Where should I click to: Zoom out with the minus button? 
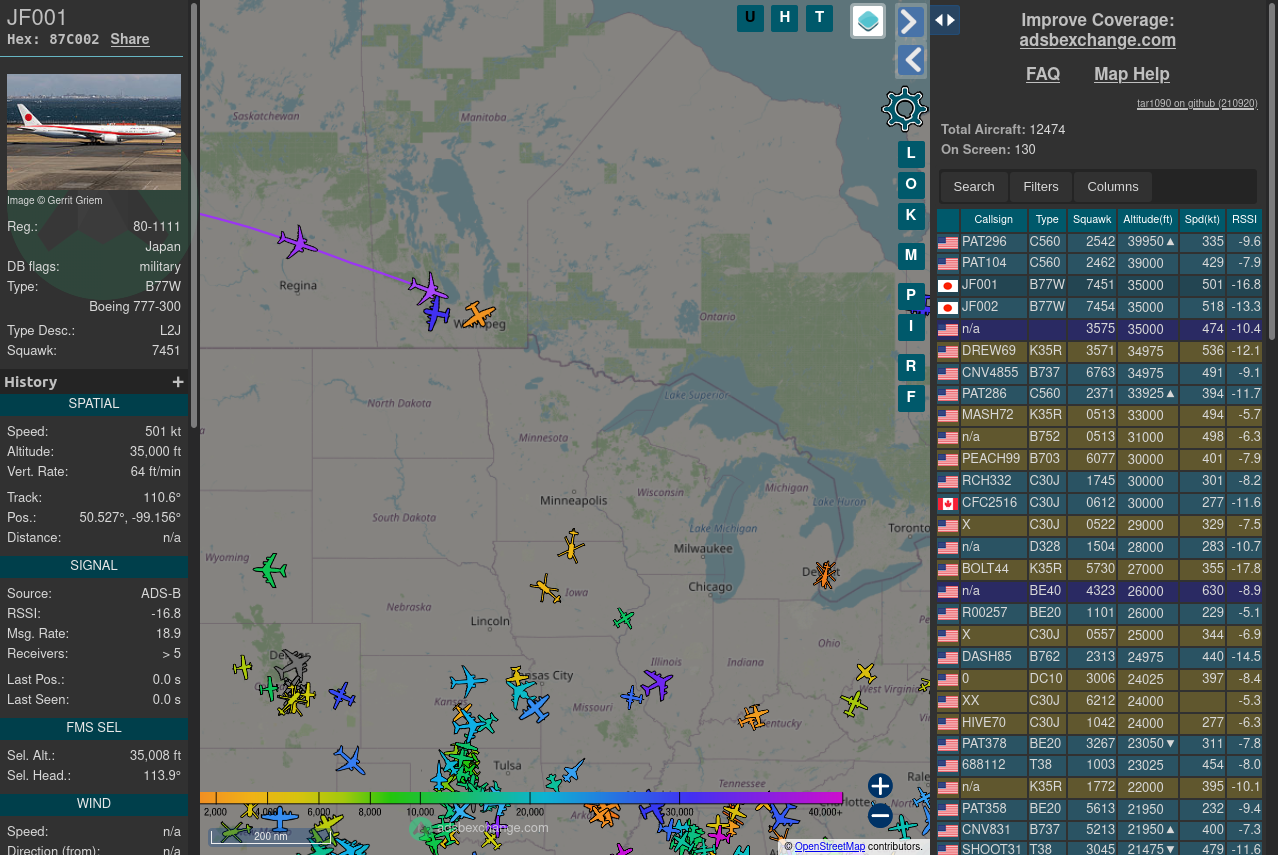880,816
